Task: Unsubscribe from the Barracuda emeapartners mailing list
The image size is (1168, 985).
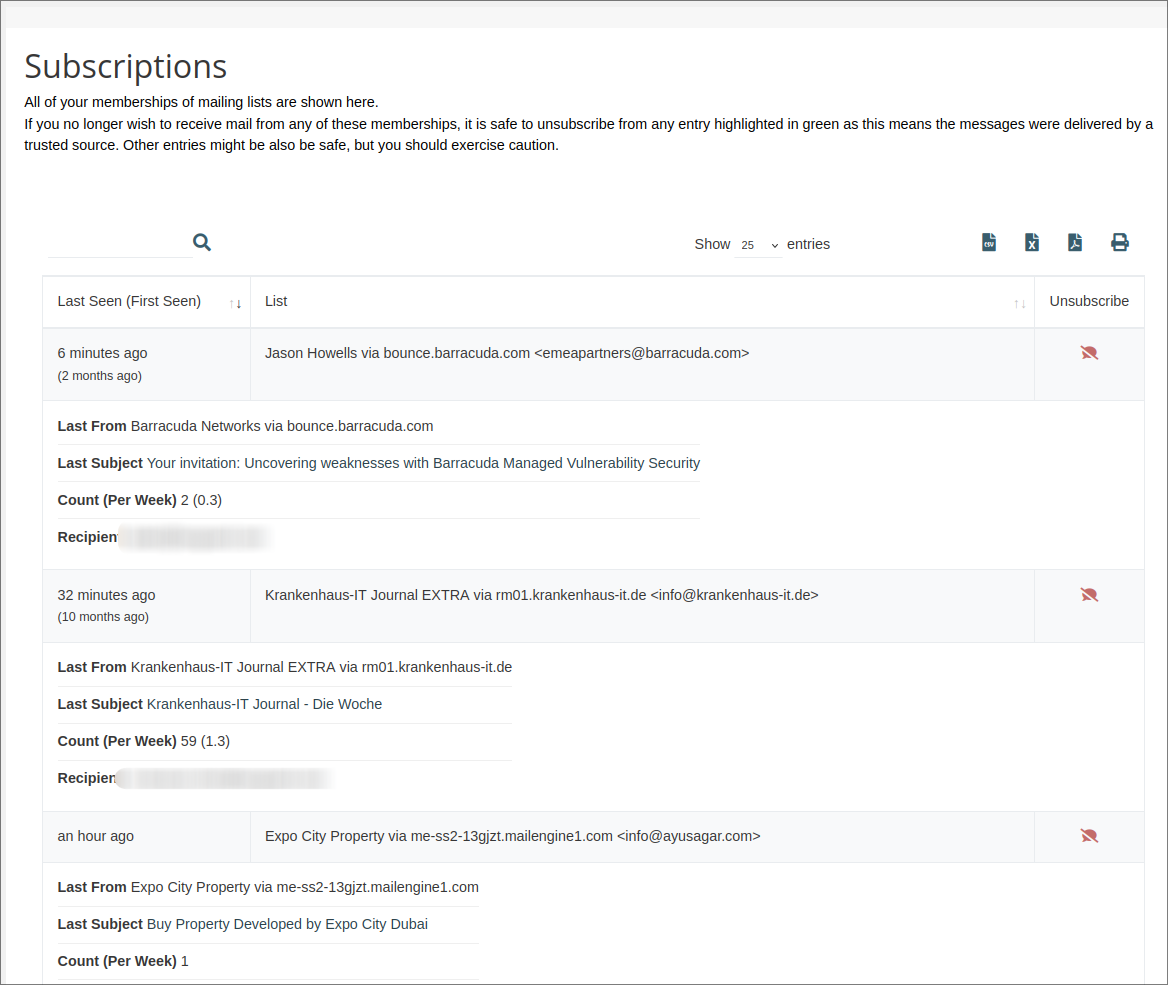Action: 1089,352
